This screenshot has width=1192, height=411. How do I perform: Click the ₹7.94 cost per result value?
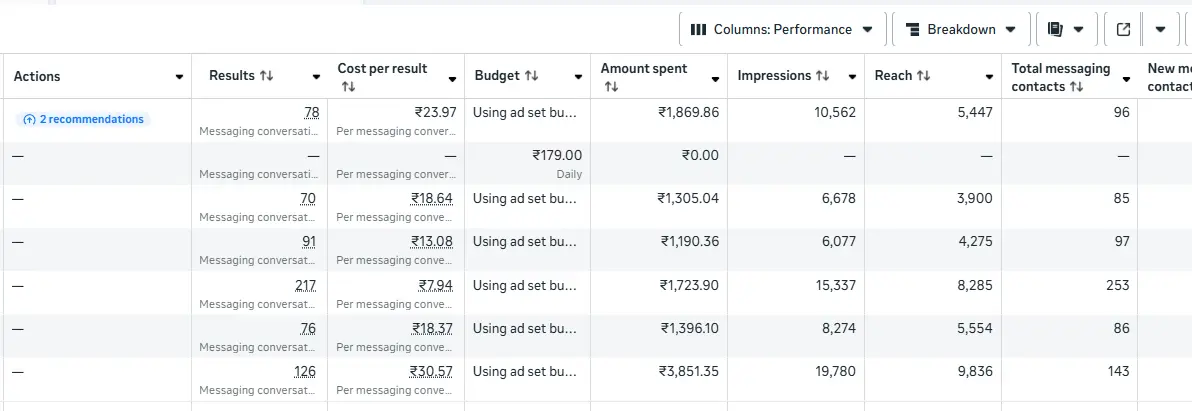436,285
